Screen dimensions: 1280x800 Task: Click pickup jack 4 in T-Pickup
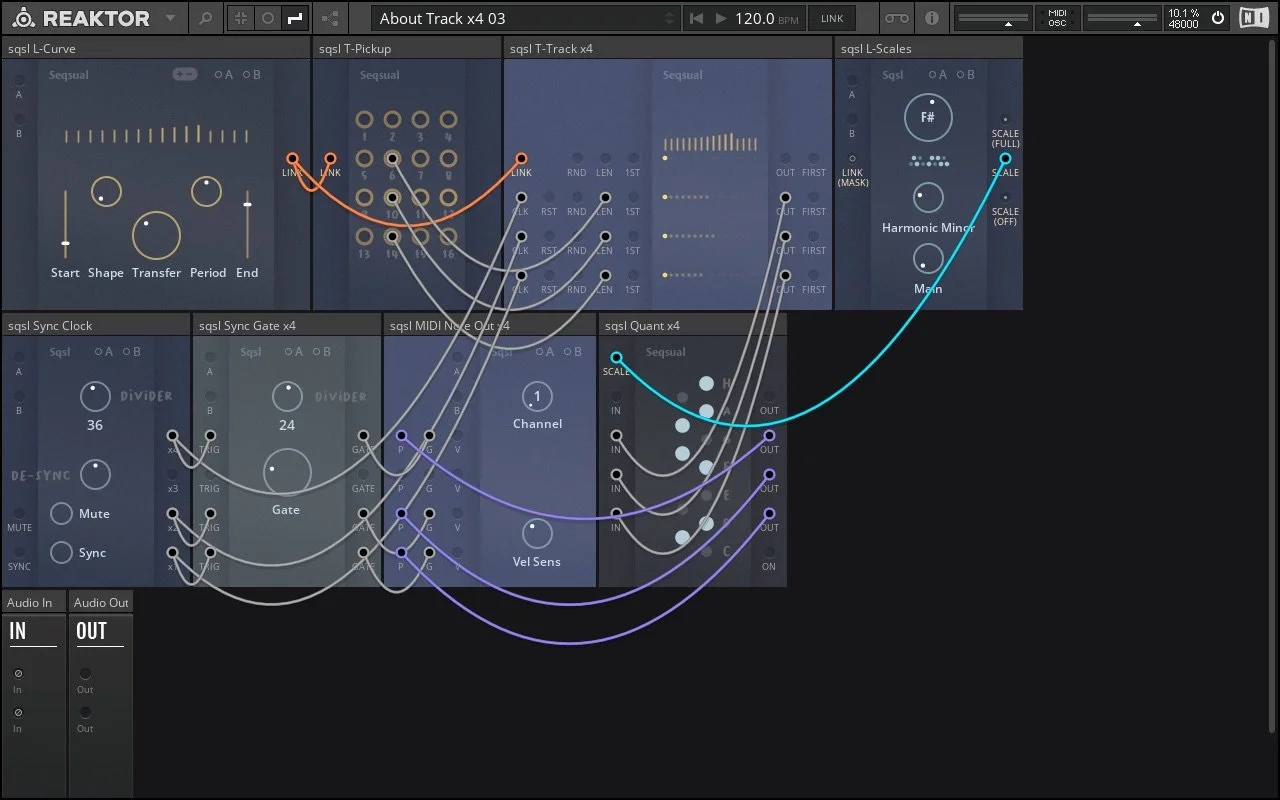tap(448, 119)
